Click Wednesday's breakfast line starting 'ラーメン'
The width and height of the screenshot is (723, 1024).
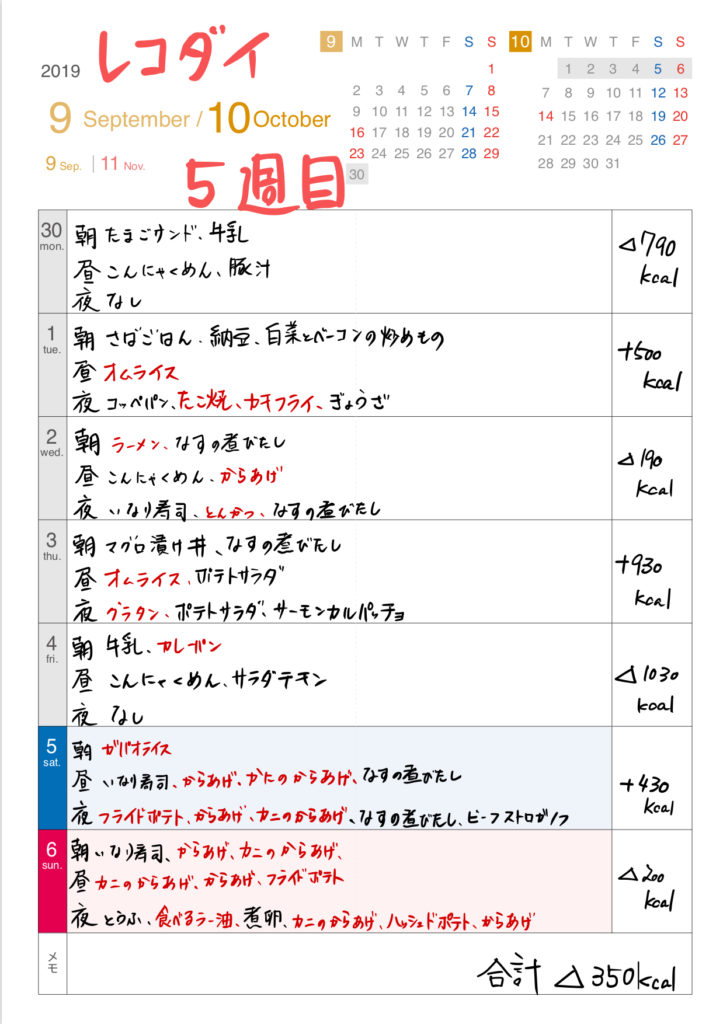[x=198, y=443]
